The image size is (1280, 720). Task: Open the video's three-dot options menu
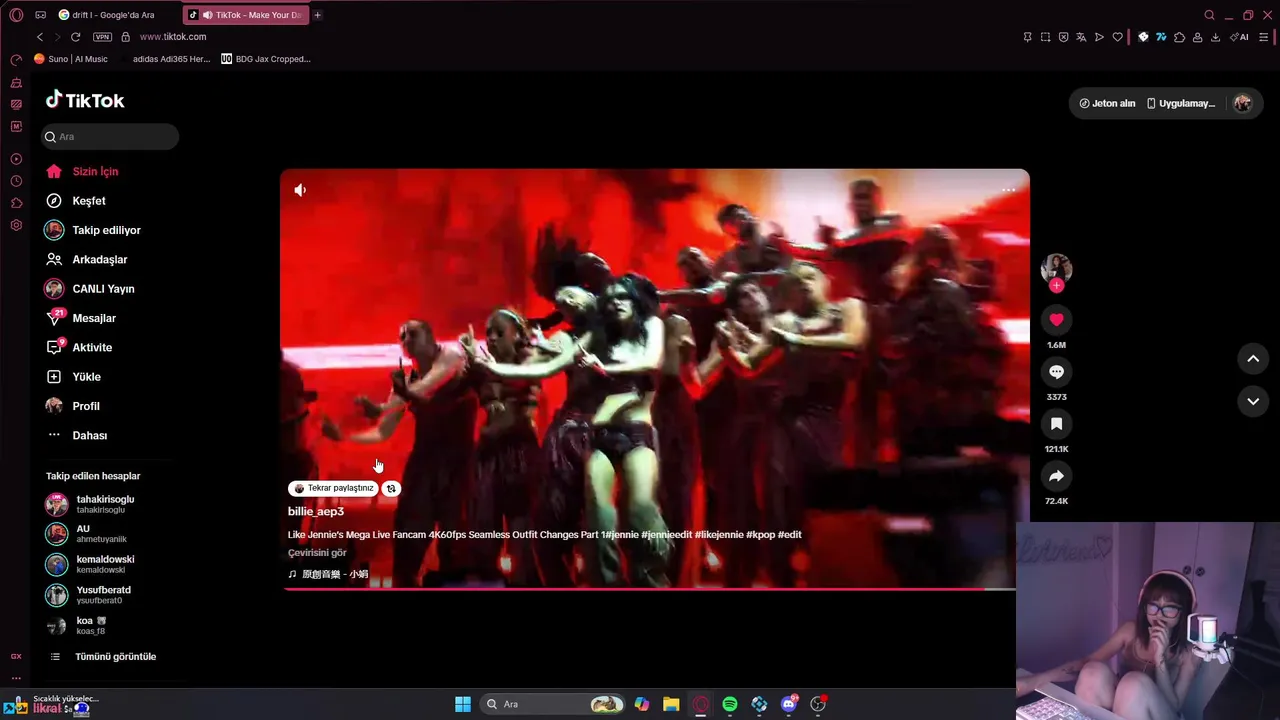coord(1008,190)
